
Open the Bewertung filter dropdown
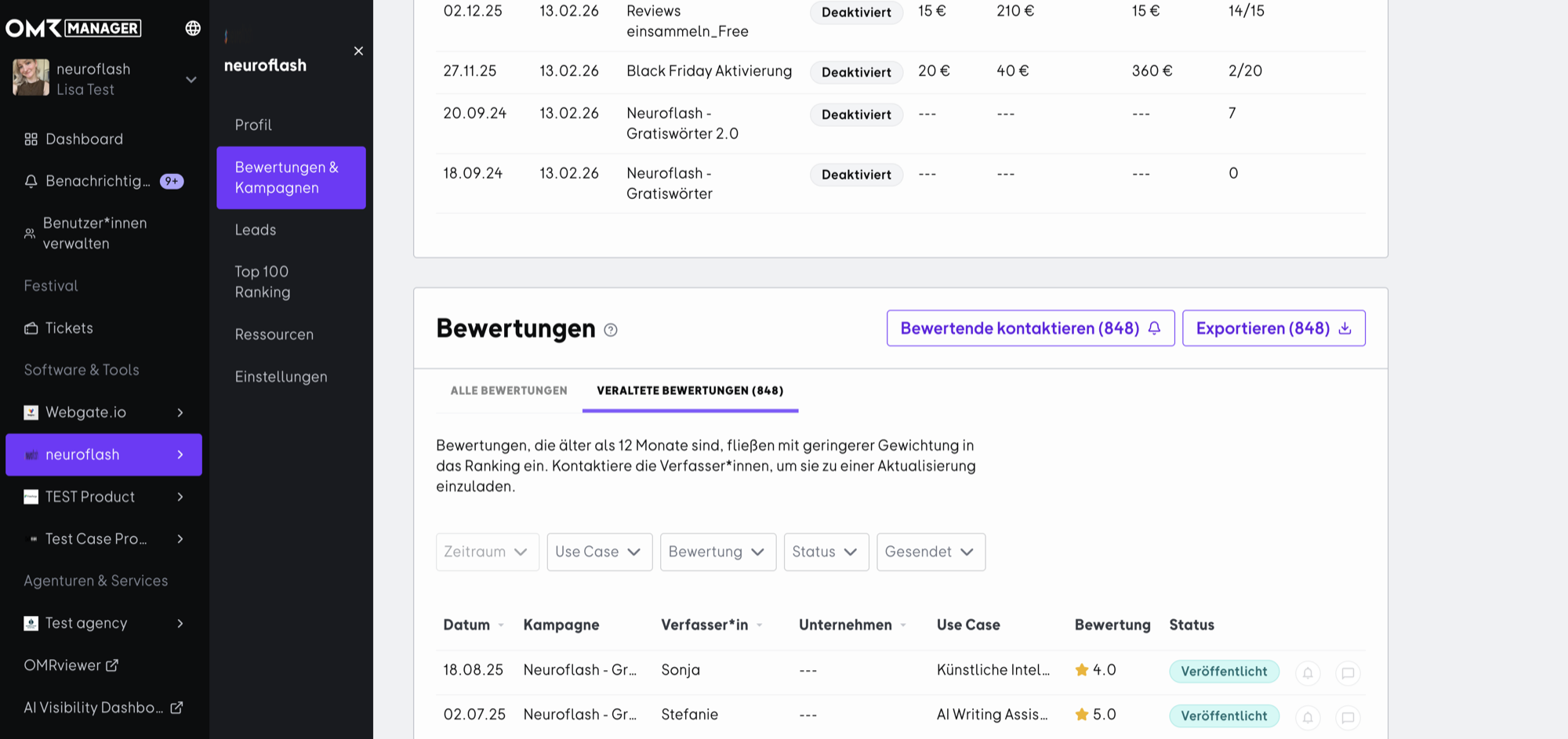click(x=717, y=552)
